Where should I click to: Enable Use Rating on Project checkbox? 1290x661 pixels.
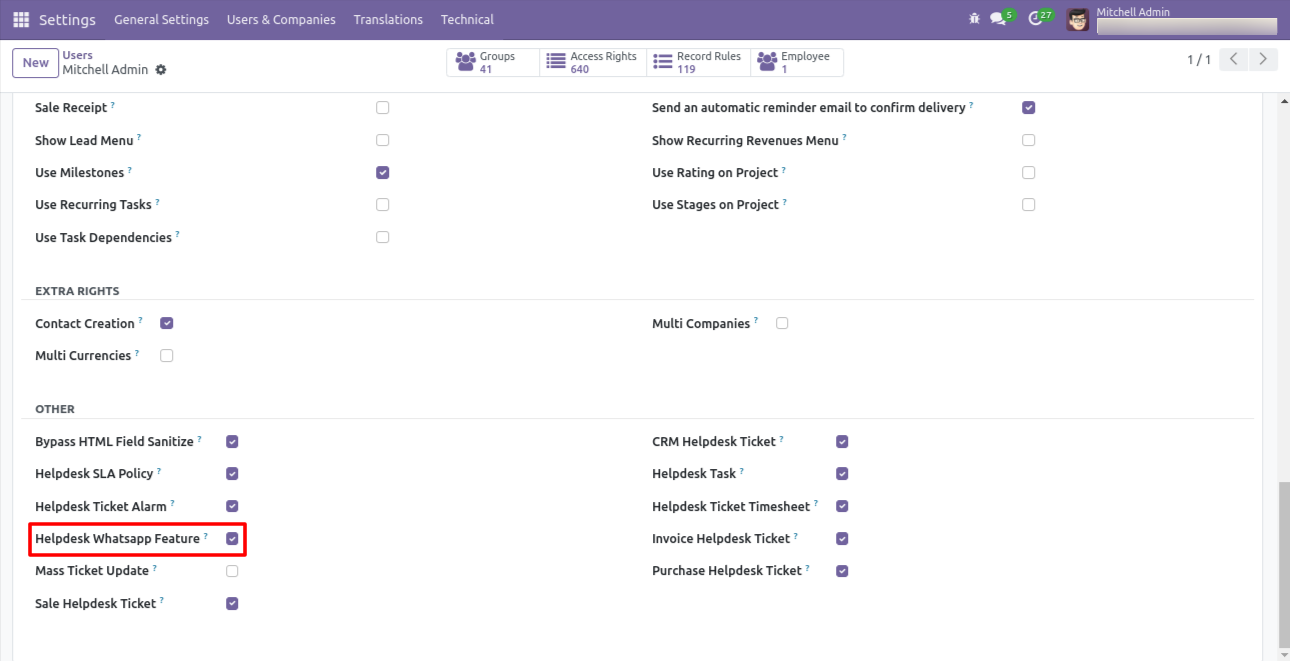[1029, 173]
